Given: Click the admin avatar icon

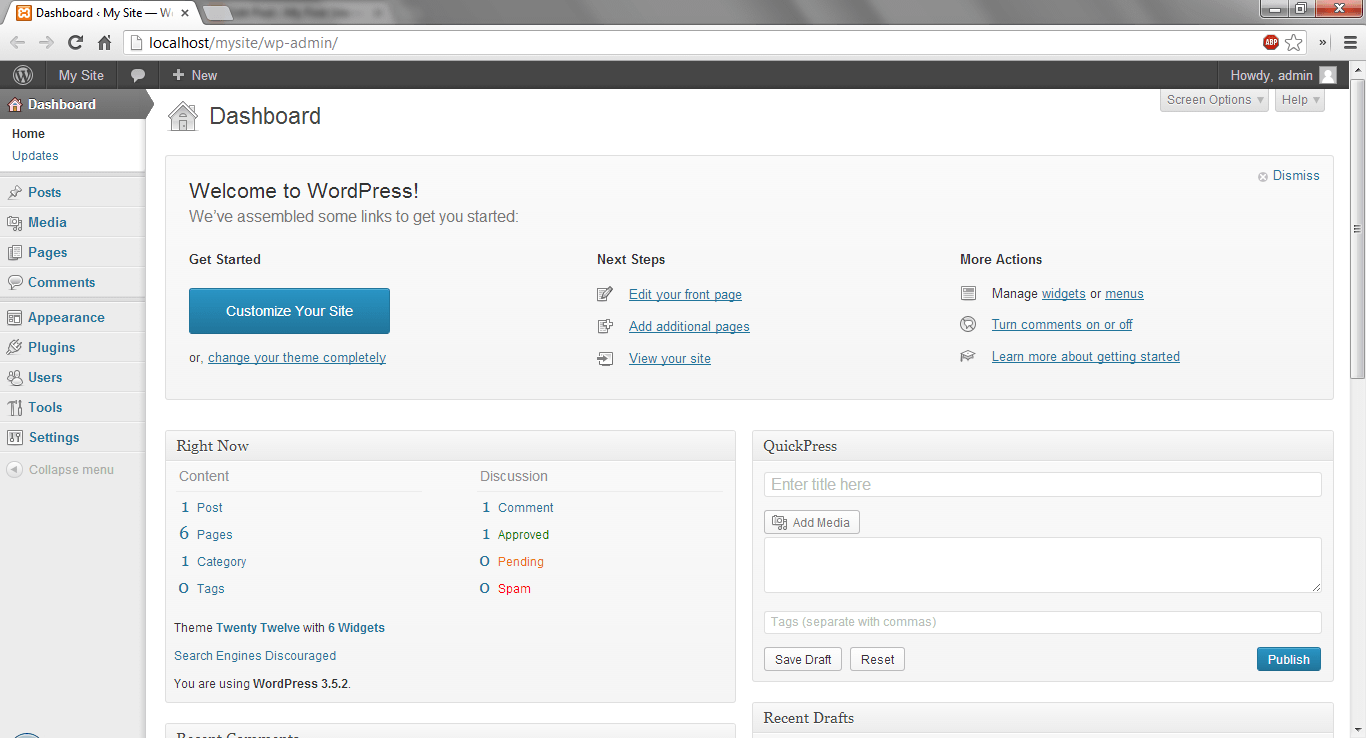Looking at the screenshot, I should click(1328, 75).
